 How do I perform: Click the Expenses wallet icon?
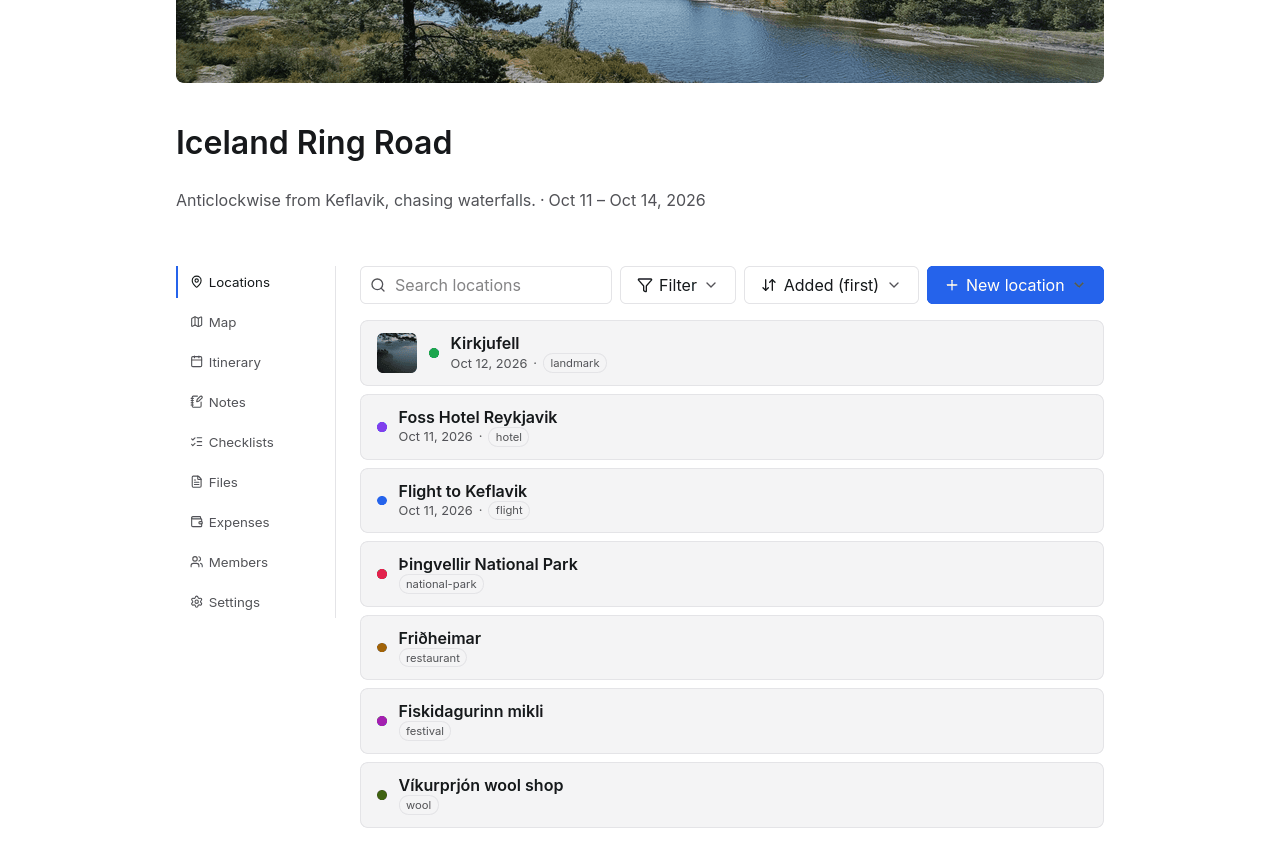tap(197, 522)
